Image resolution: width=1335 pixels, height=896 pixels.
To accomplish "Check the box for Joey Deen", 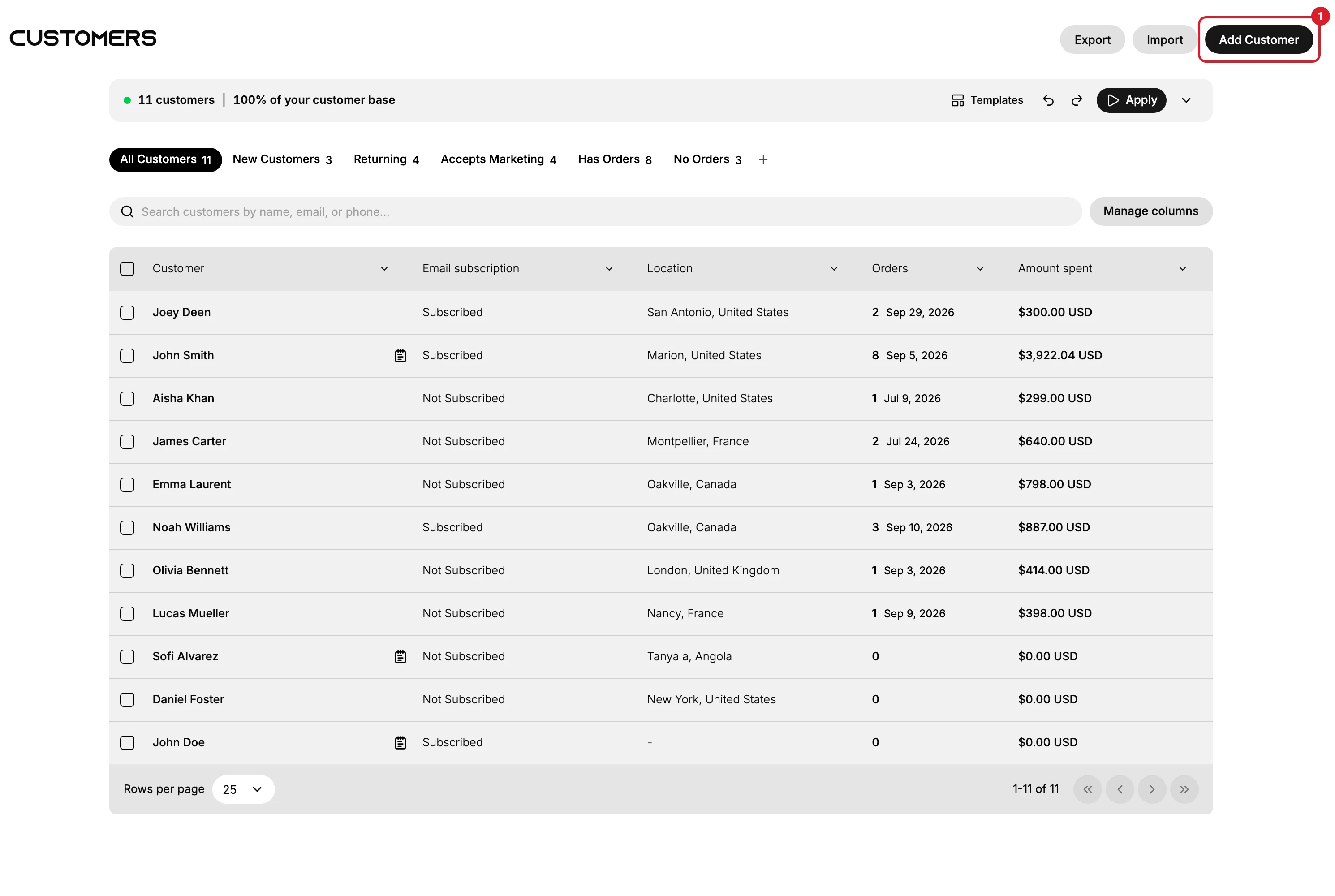I will click(127, 313).
